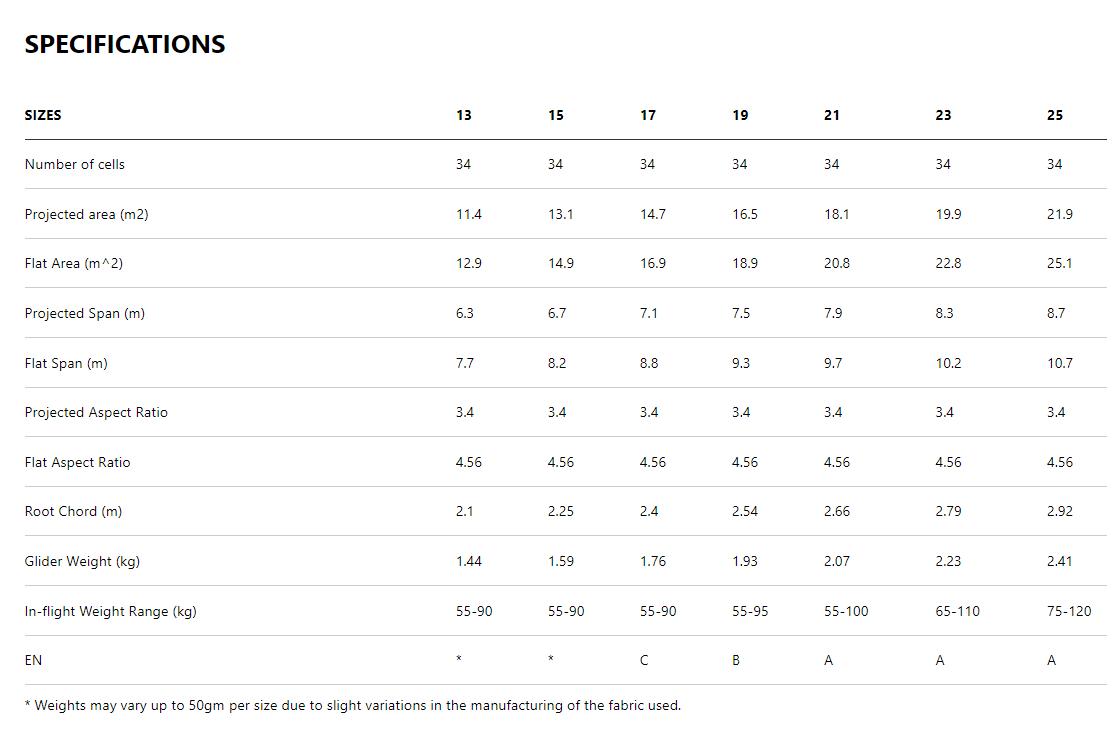
Task: Click the 'In-flight Weight Range (kg)' label
Action: 111,611
